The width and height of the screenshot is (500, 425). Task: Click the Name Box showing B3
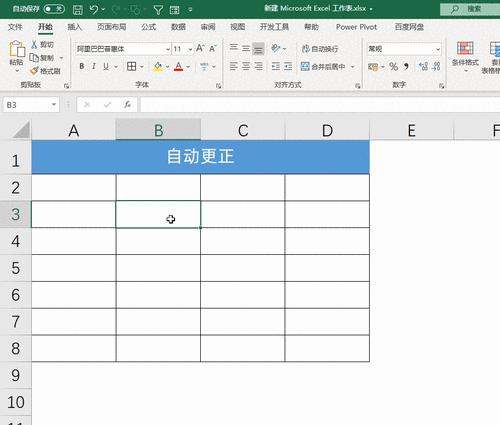click(x=31, y=105)
